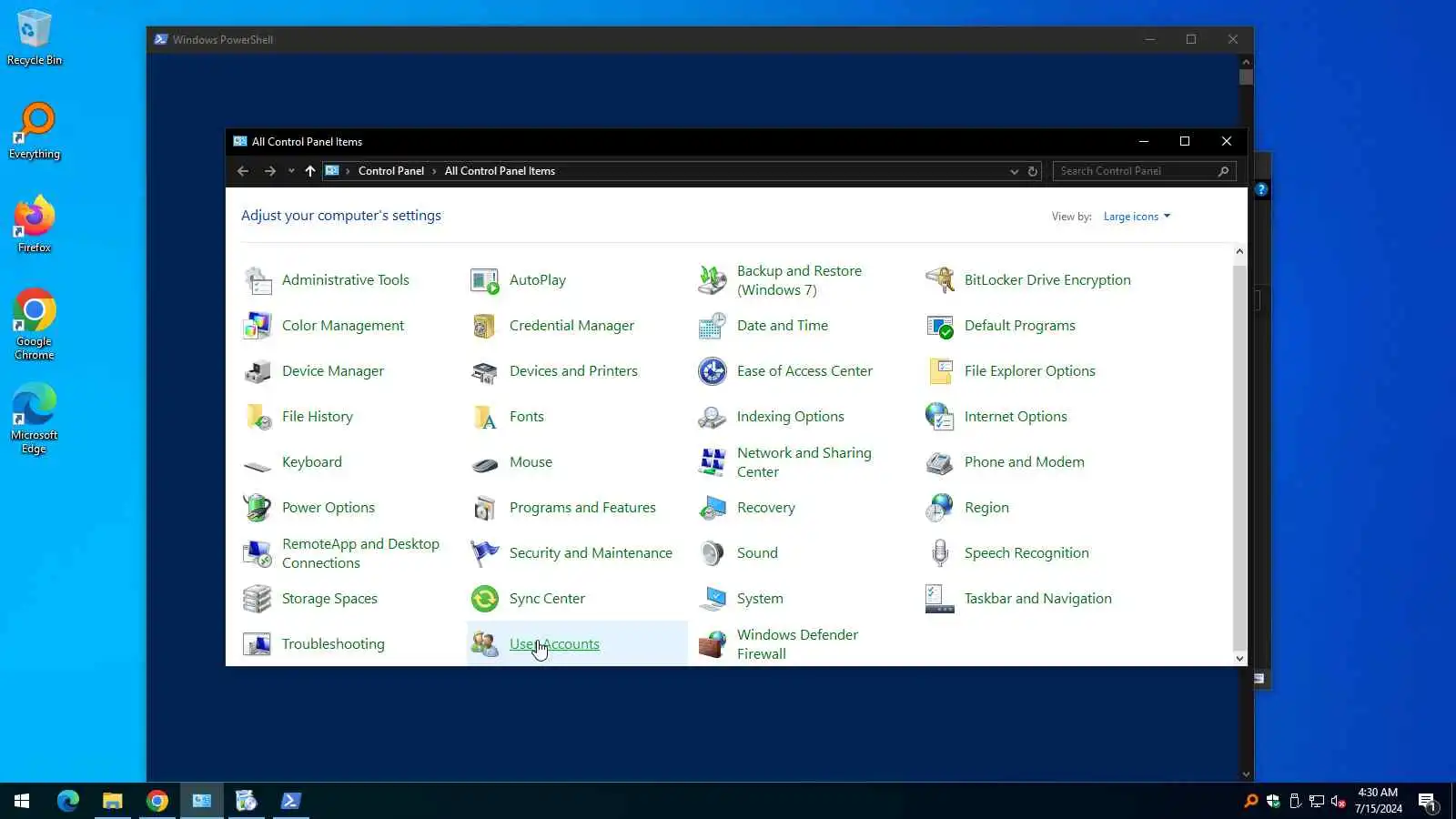This screenshot has height=819, width=1456.
Task: Open the recent locations dropdown arrow
Action: coord(291,171)
